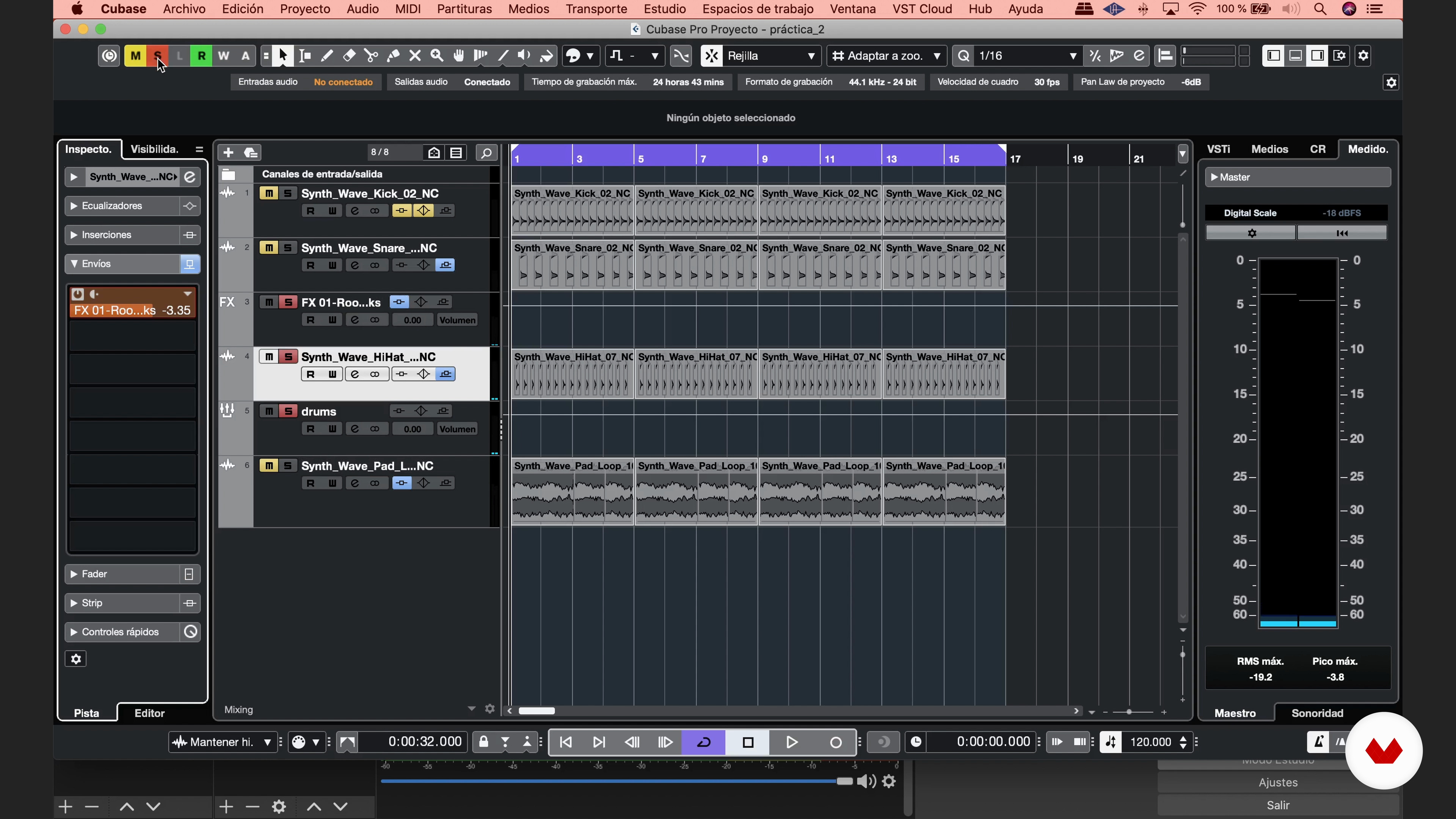Mute the Synth_Wave_Pad_L track
Viewport: 1456px width, 819px height.
point(269,466)
